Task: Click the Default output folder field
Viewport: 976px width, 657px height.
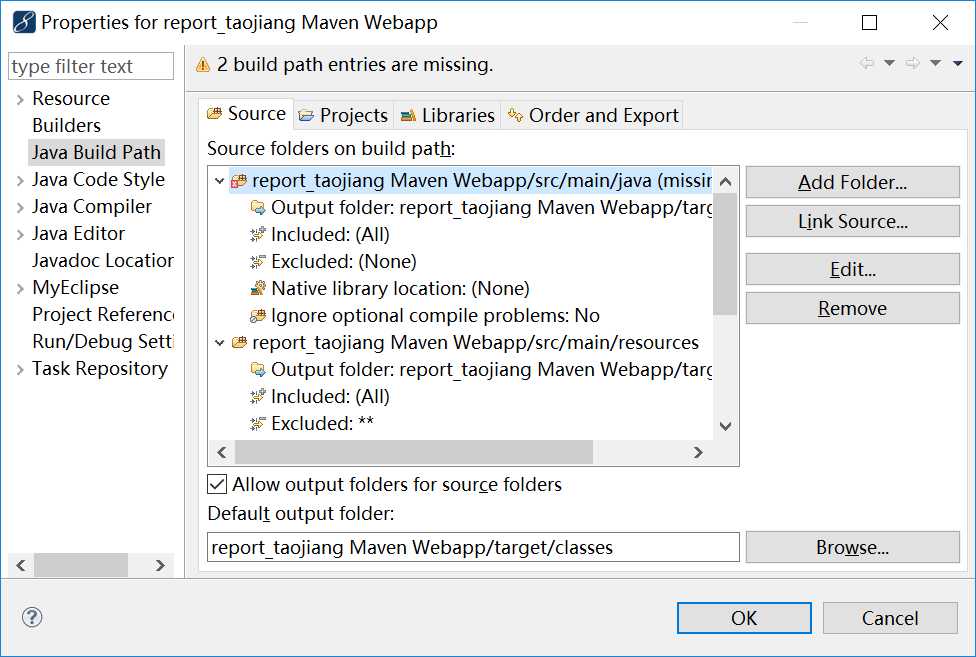Action: 473,548
